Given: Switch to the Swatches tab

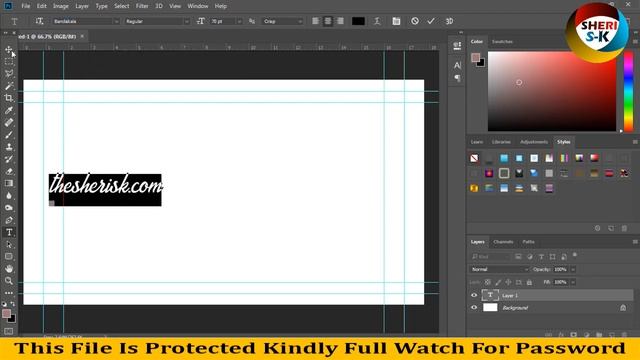Looking at the screenshot, I should coord(502,42).
